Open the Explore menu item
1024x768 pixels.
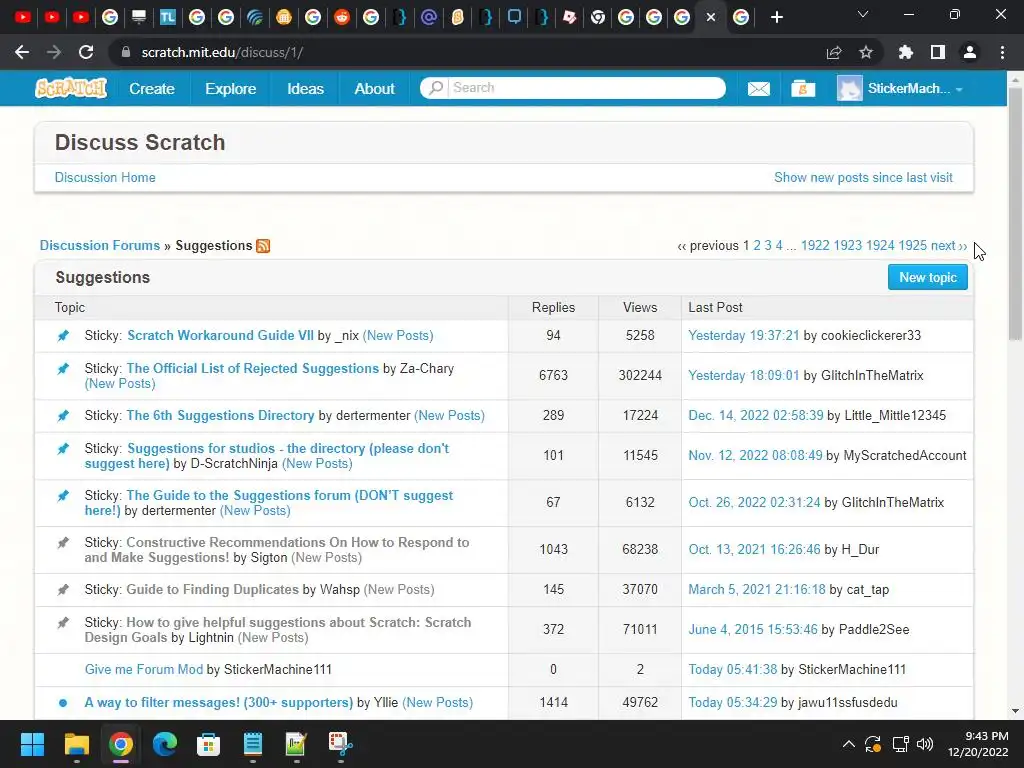pyautogui.click(x=231, y=88)
